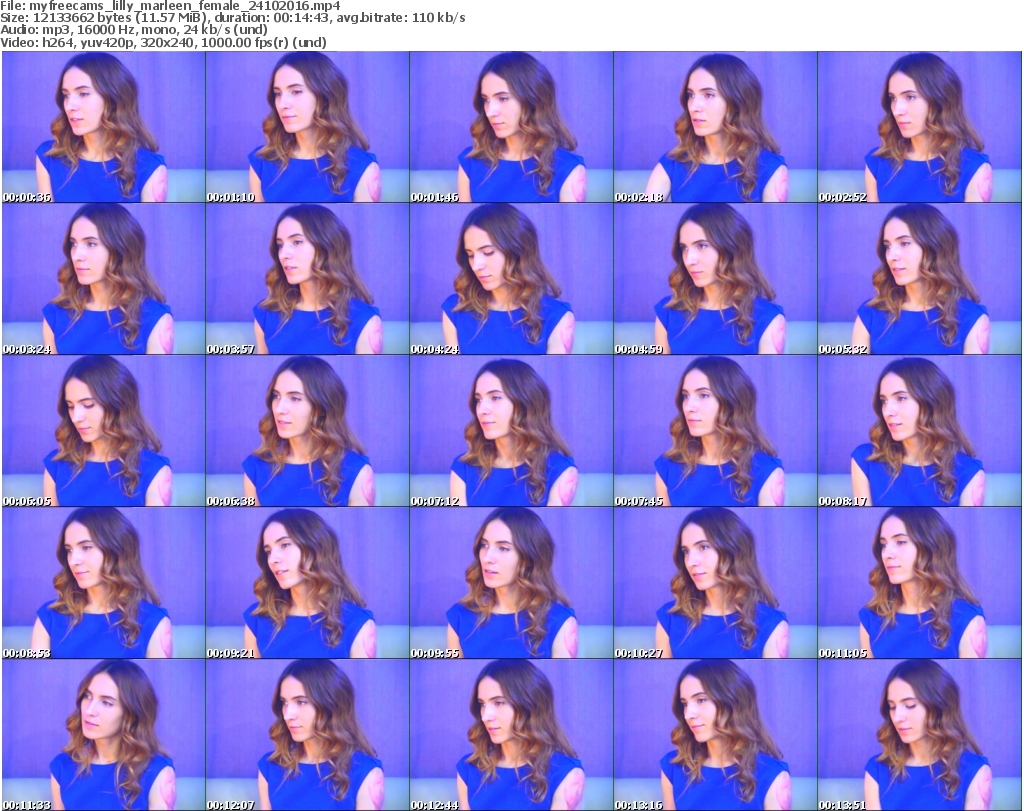Open the video frame stamped 00:03:24
The width and height of the screenshot is (1024, 811).
pos(103,279)
